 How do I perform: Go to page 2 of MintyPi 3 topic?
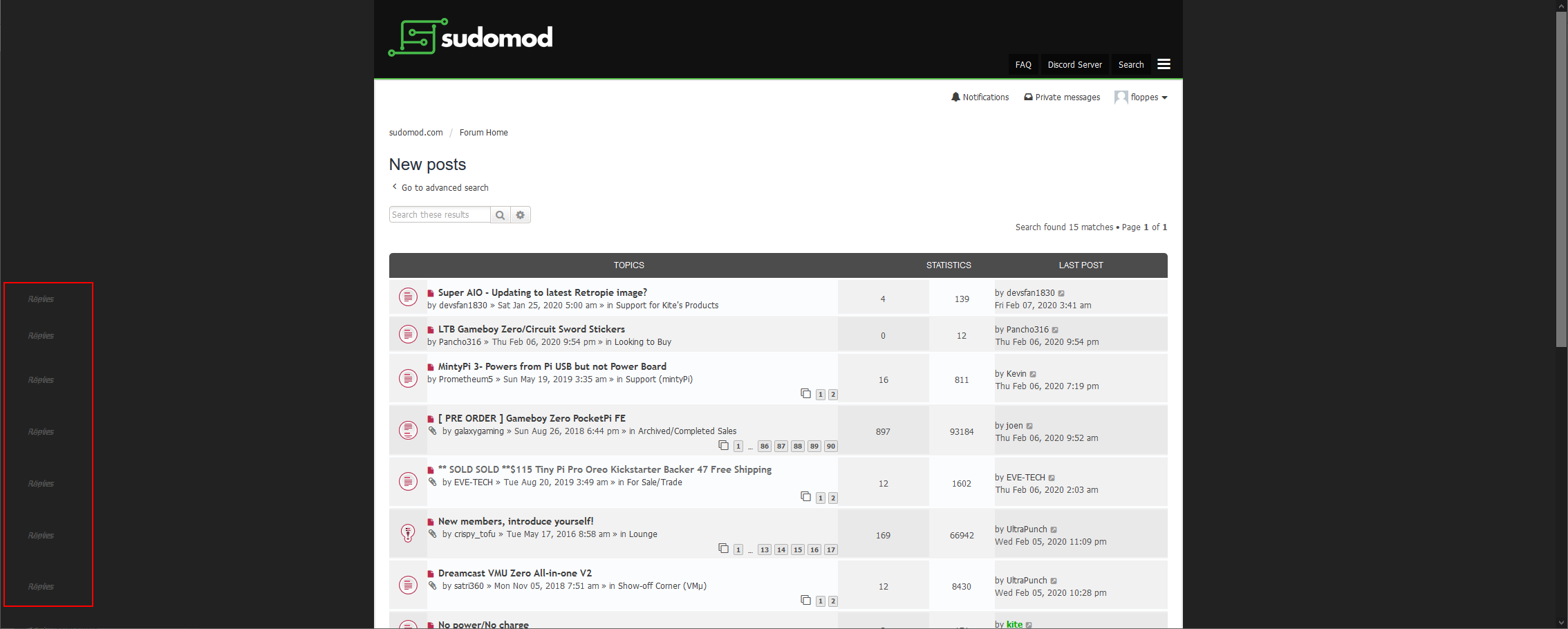833,395
